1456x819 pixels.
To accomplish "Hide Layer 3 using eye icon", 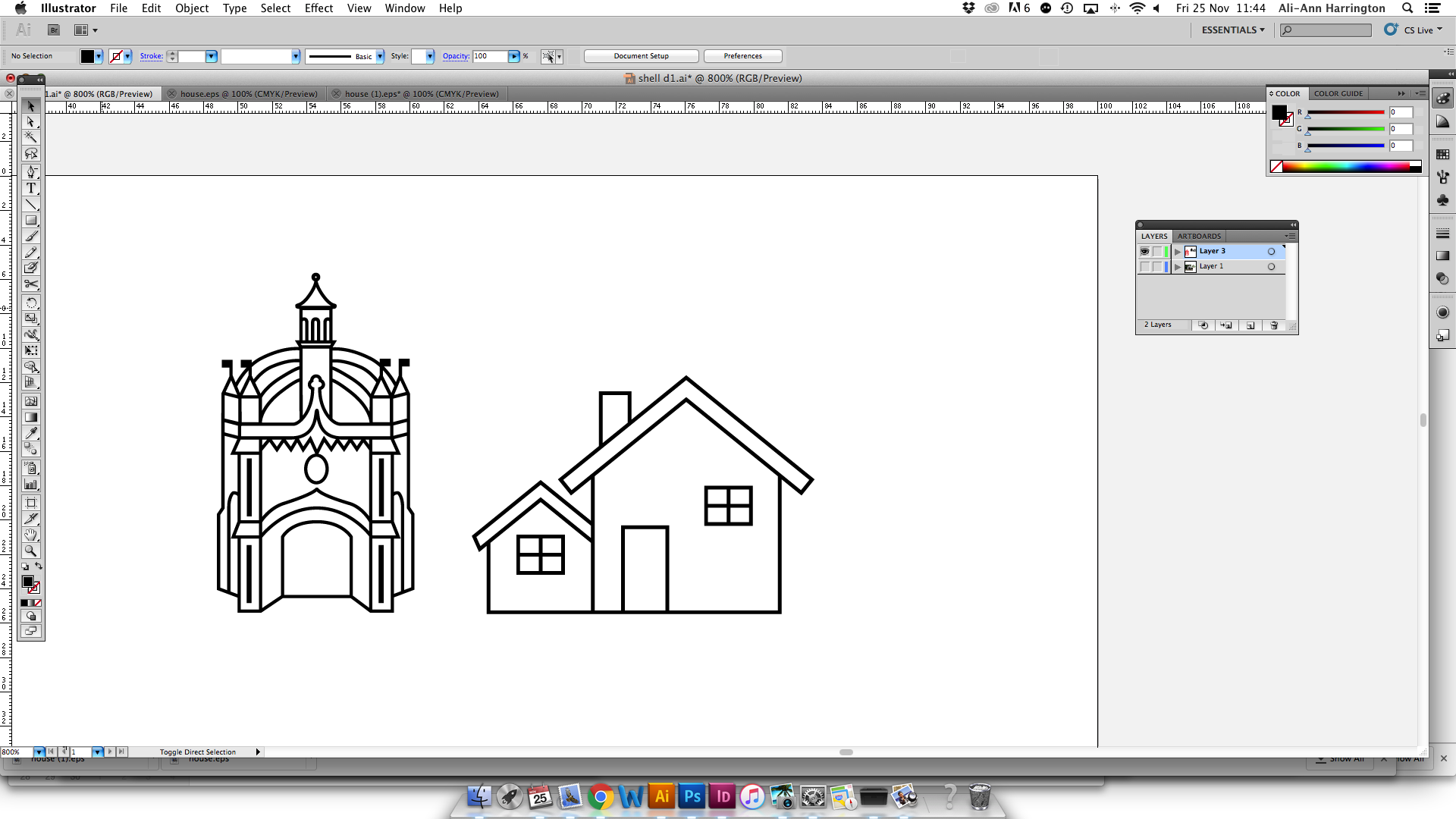I will coord(1144,251).
